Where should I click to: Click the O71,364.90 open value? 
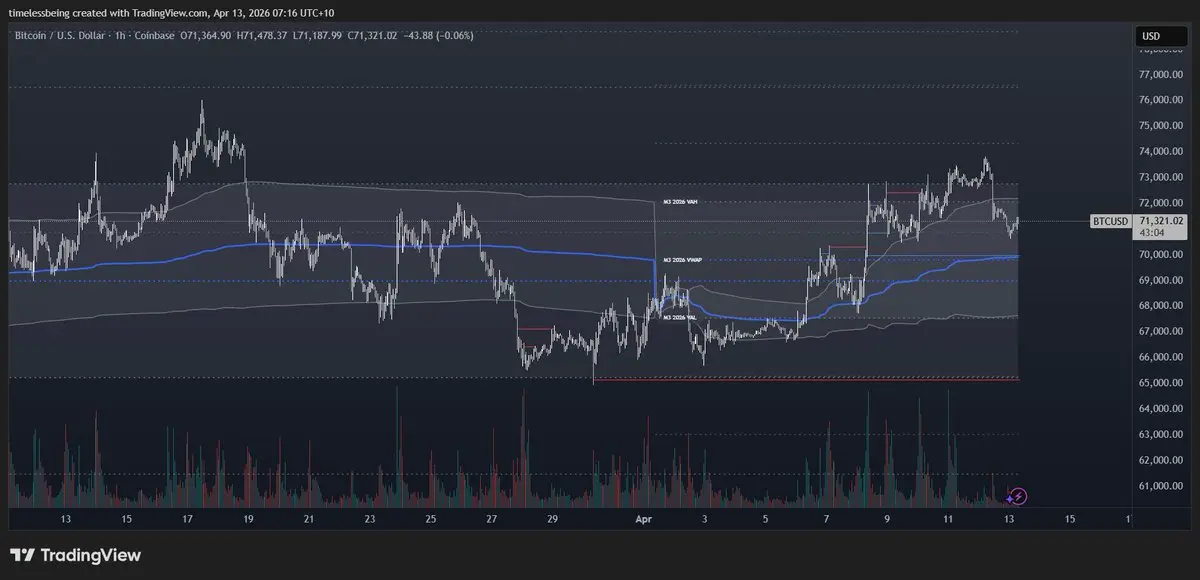click(205, 36)
